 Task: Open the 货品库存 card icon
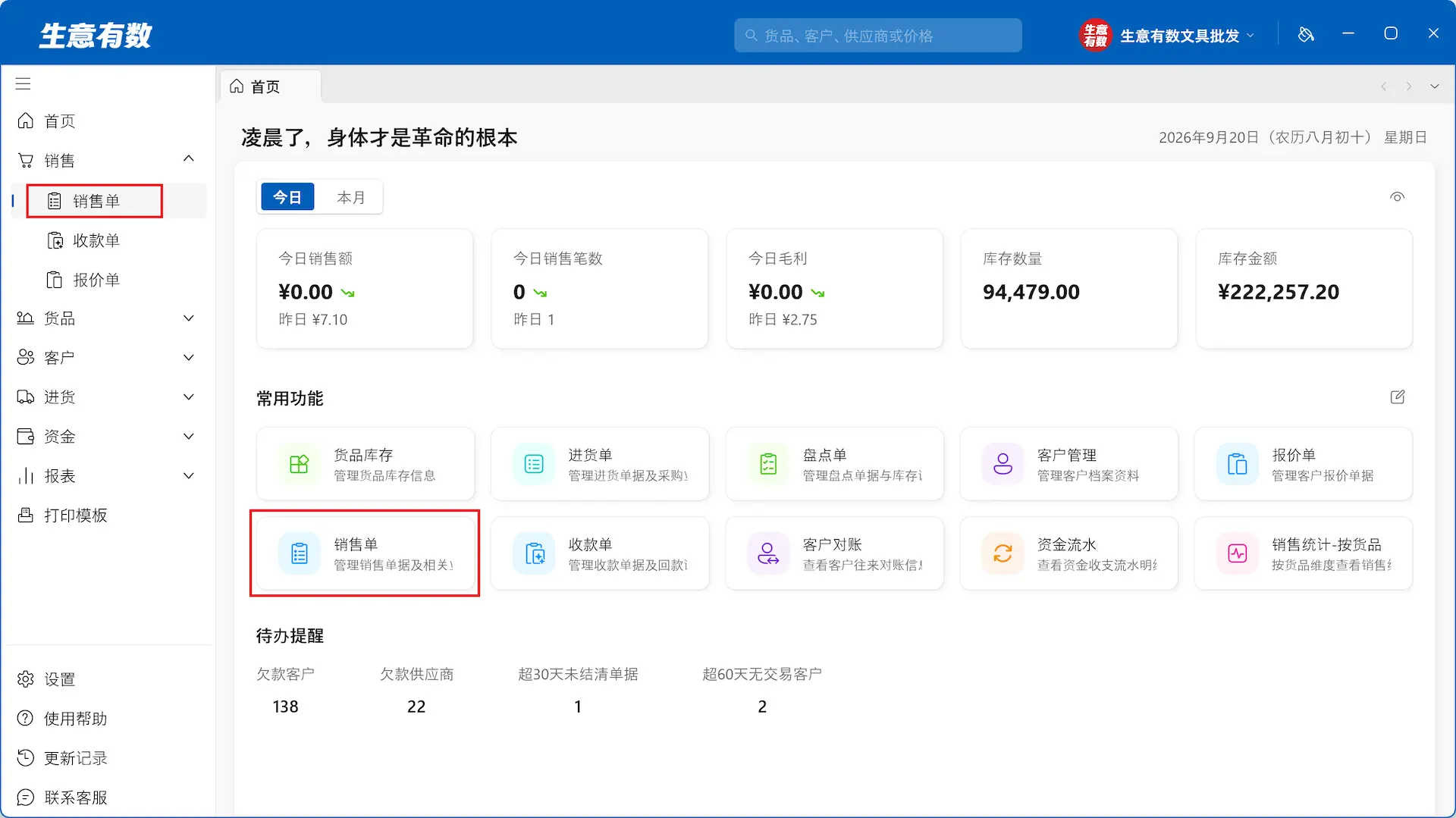(x=299, y=463)
